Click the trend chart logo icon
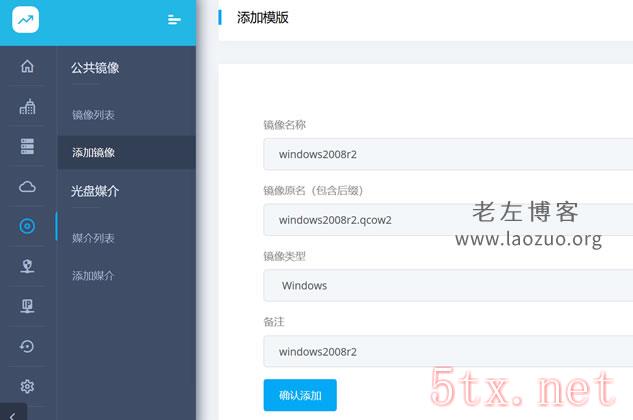 [25, 19]
